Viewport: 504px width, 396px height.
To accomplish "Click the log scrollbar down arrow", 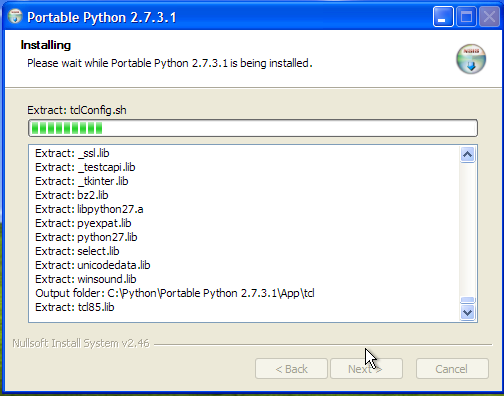I will point(467,313).
